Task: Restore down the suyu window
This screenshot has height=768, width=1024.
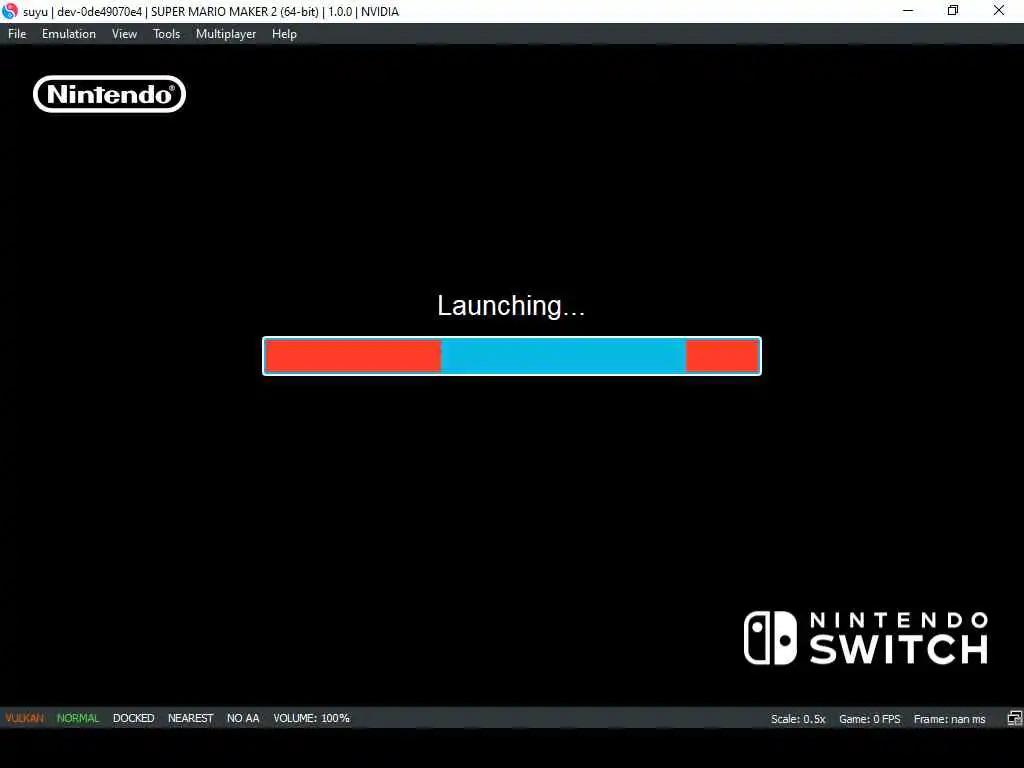Action: click(953, 11)
